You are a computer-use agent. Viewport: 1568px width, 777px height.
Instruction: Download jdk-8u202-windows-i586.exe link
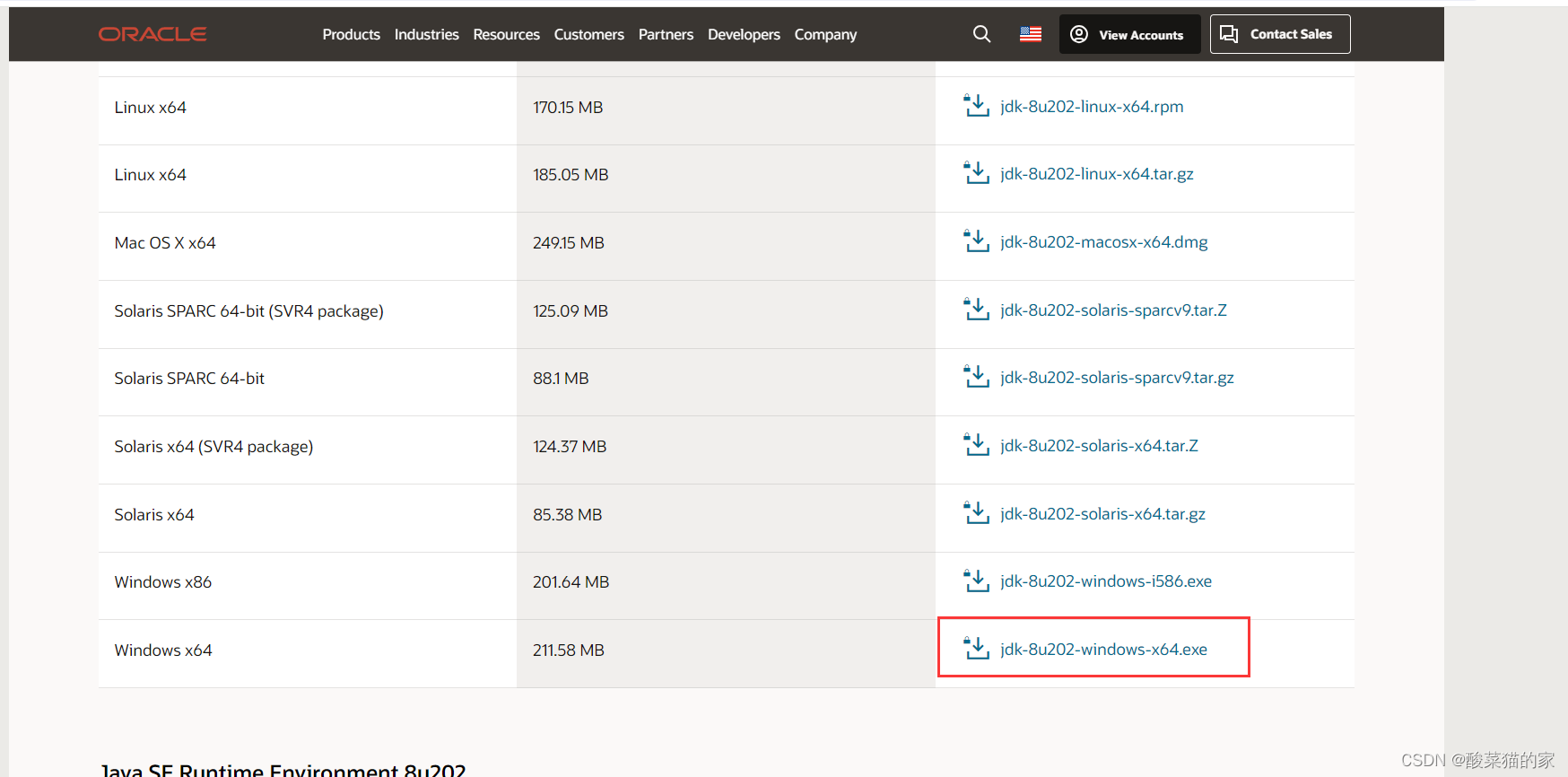pos(1106,581)
